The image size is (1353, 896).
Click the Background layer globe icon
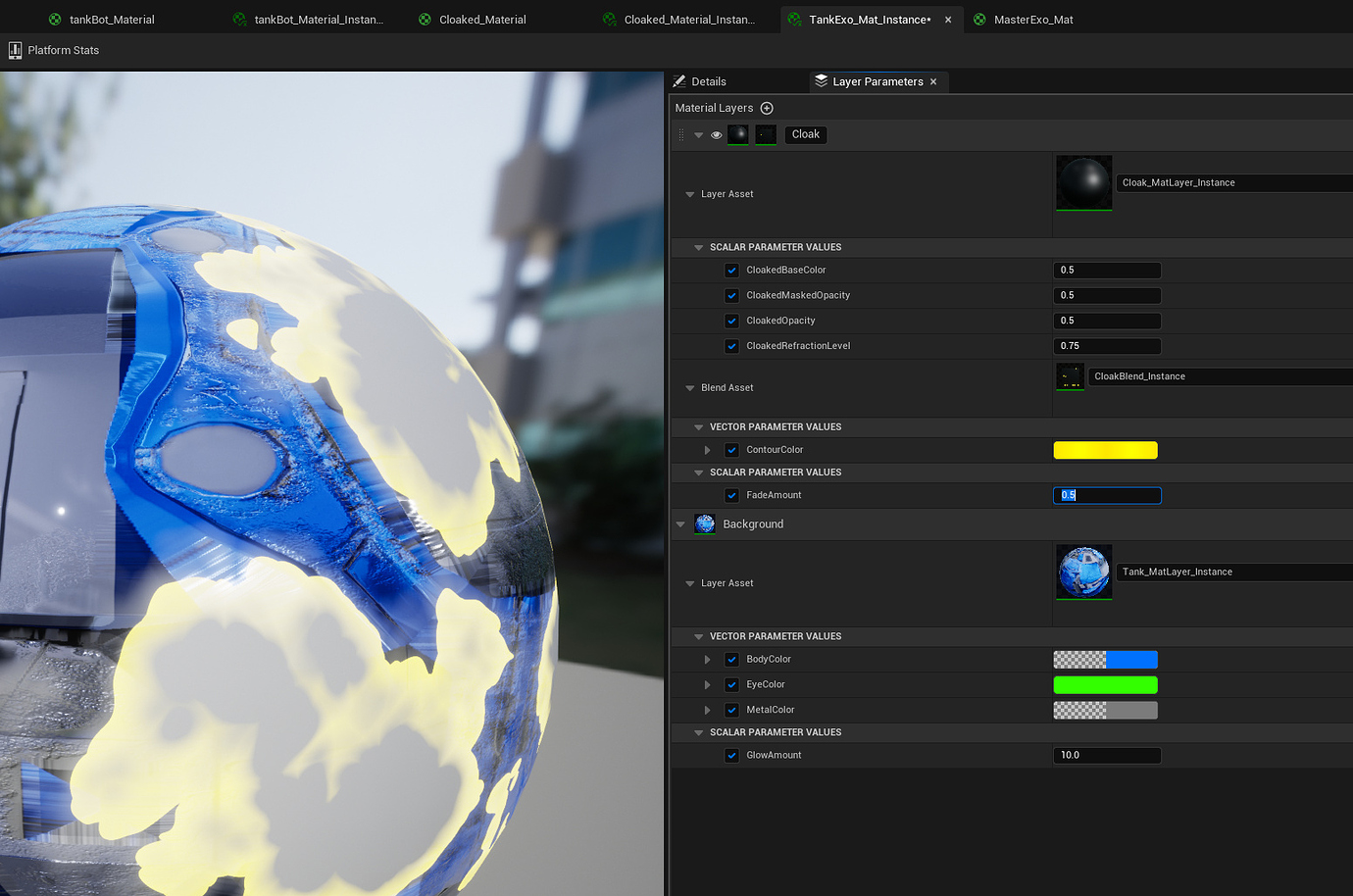[704, 524]
